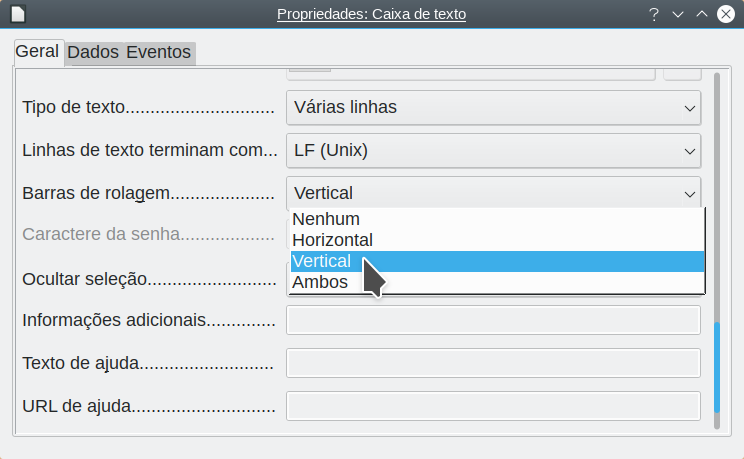Select the Geral tab
Image resolution: width=744 pixels, height=459 pixels.
tap(37, 51)
